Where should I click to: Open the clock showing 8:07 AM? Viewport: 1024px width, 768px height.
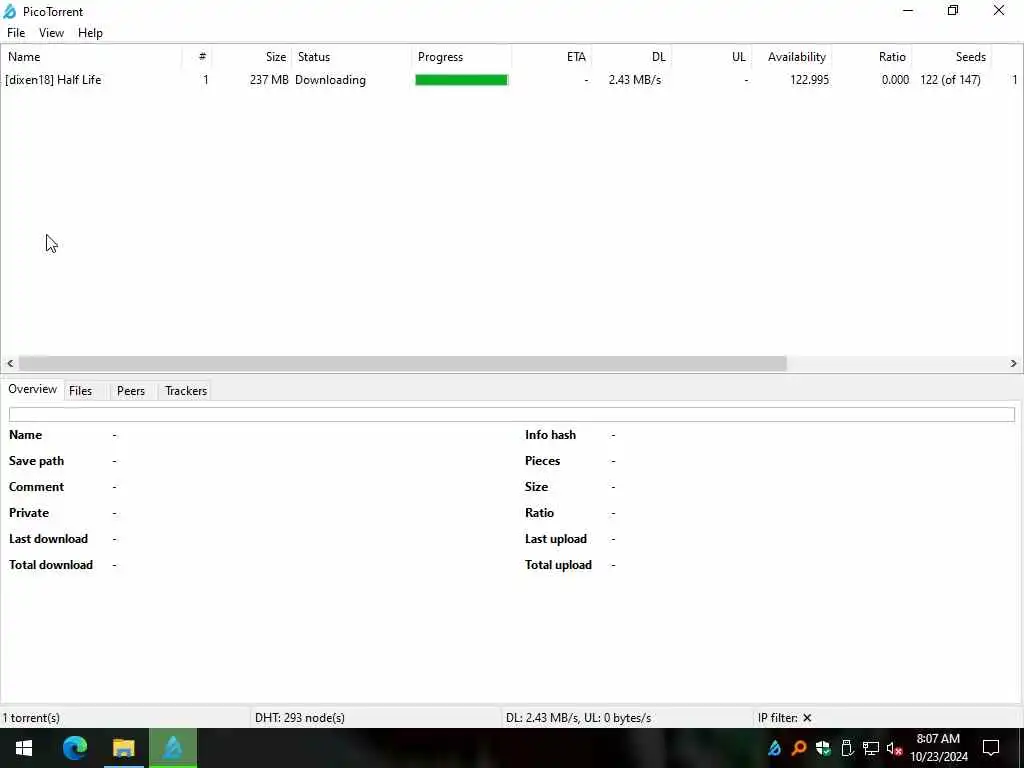click(x=938, y=748)
